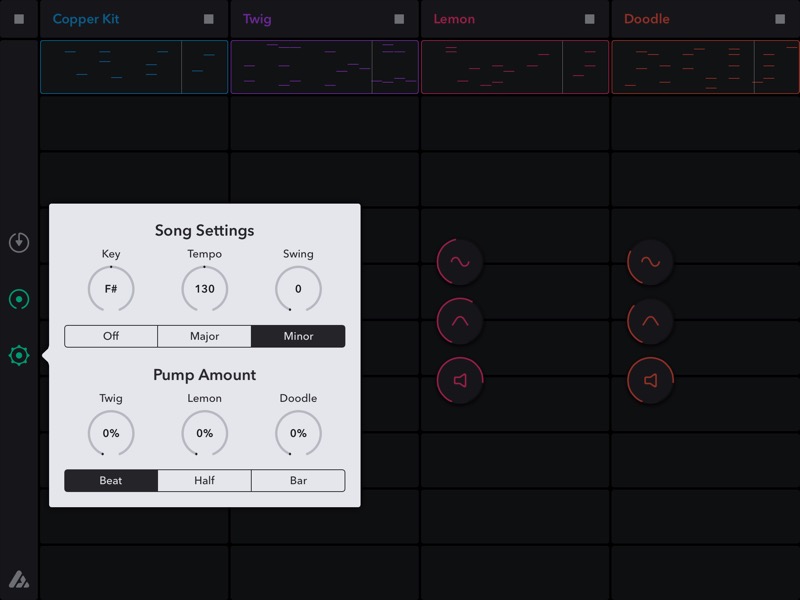
Task: Launch the Doodle clip
Action: (x=706, y=67)
